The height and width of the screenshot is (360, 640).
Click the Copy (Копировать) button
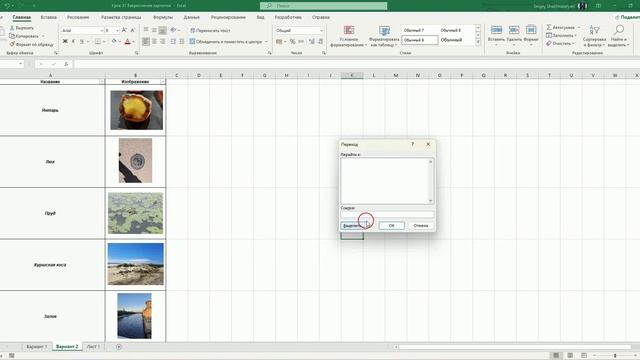[24, 36]
